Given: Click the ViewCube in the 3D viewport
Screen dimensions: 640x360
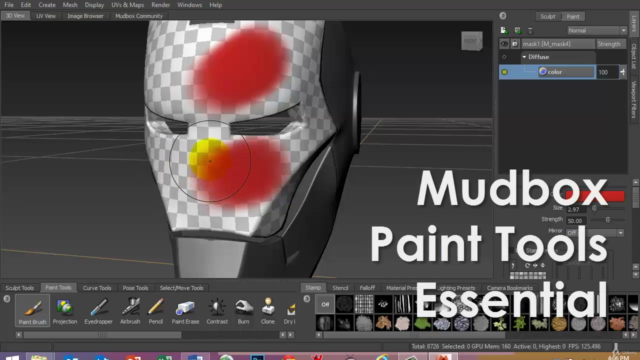Looking at the screenshot, I should (x=472, y=41).
